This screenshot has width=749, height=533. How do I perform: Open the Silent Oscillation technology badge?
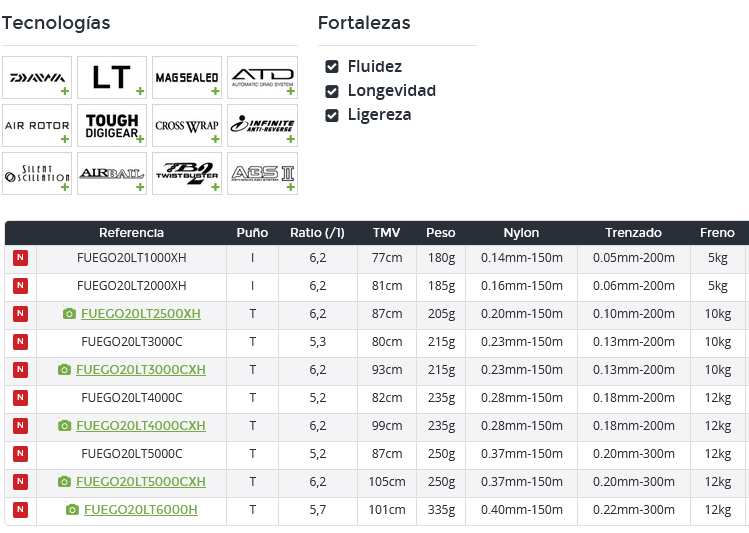coord(37,173)
